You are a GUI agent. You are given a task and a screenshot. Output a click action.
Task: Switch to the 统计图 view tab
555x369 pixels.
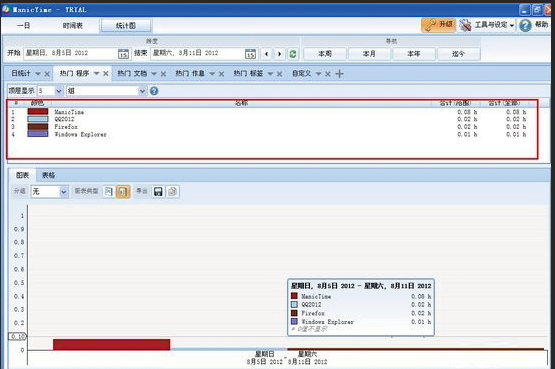tap(126, 25)
